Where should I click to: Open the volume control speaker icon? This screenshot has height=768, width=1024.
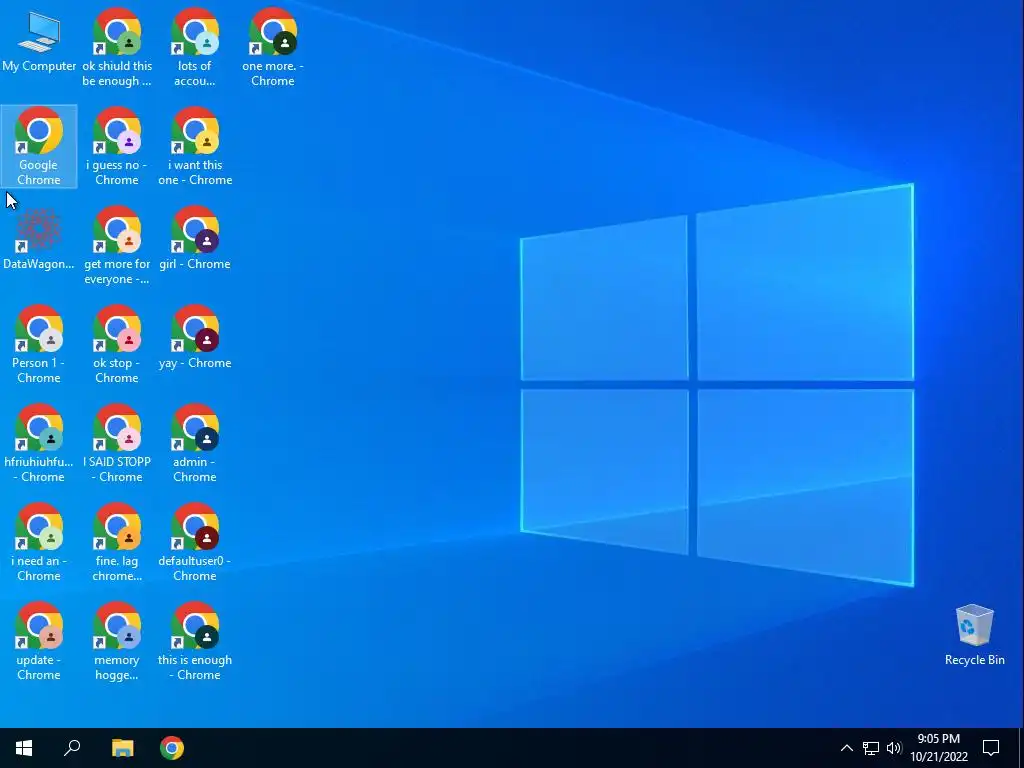pyautogui.click(x=893, y=748)
